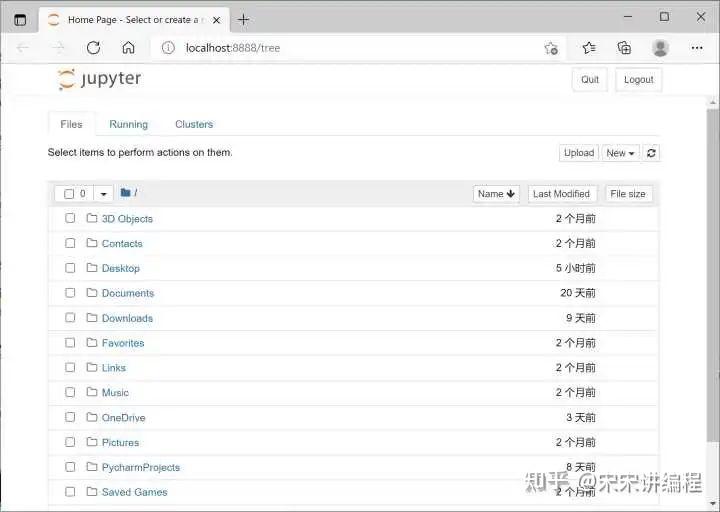Screen dimensions: 720x512
Task: Switch to the Clusters tab
Action: click(194, 124)
